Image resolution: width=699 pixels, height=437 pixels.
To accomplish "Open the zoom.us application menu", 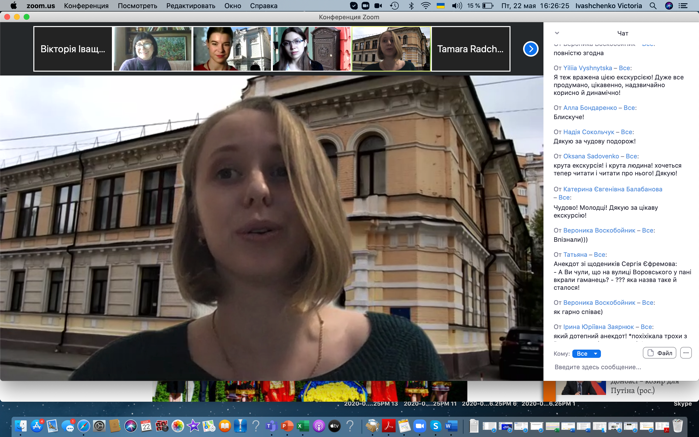I will pyautogui.click(x=41, y=6).
